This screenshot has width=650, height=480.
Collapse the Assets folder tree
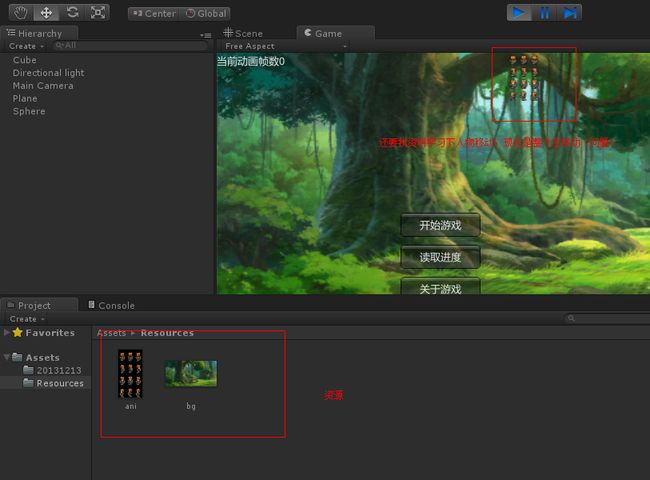[x=6, y=357]
